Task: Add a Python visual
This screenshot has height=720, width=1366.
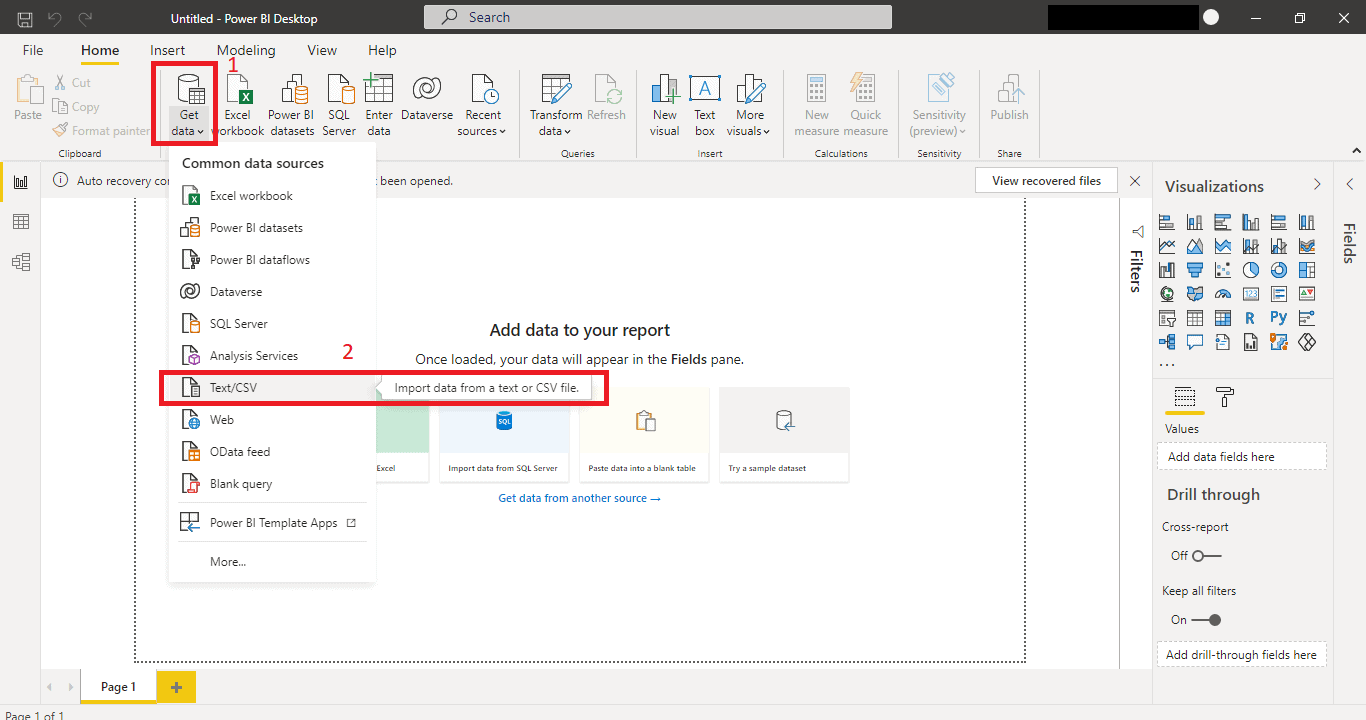Action: [x=1279, y=317]
